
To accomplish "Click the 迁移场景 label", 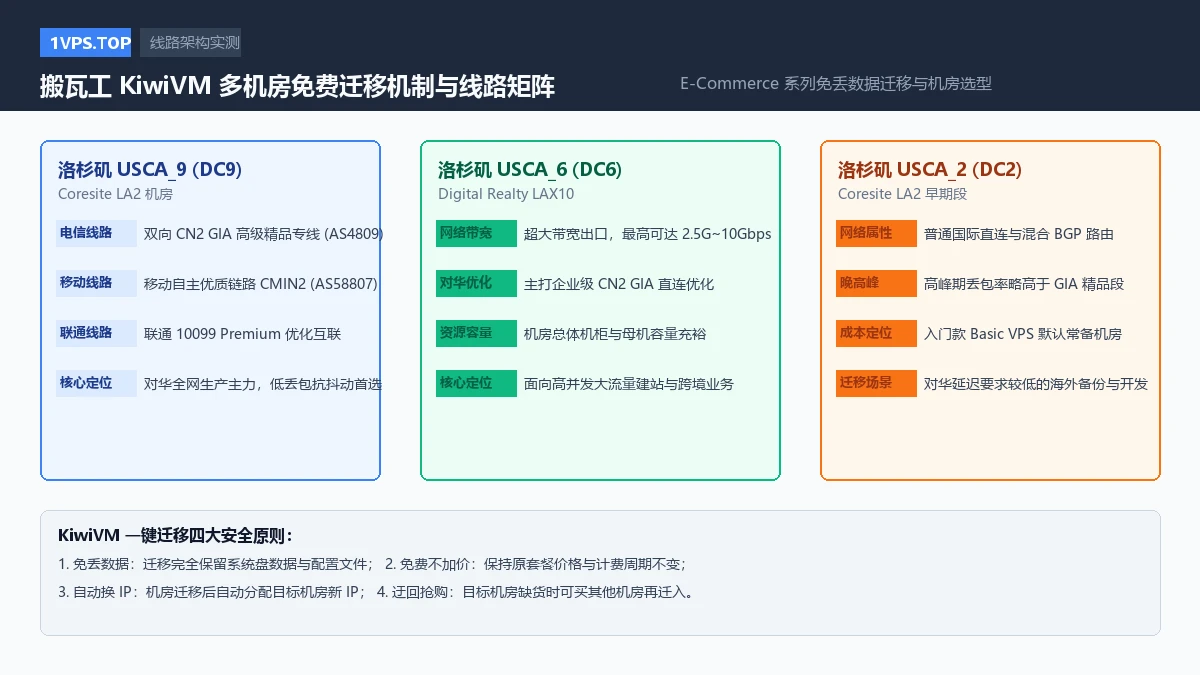I will [x=877, y=384].
